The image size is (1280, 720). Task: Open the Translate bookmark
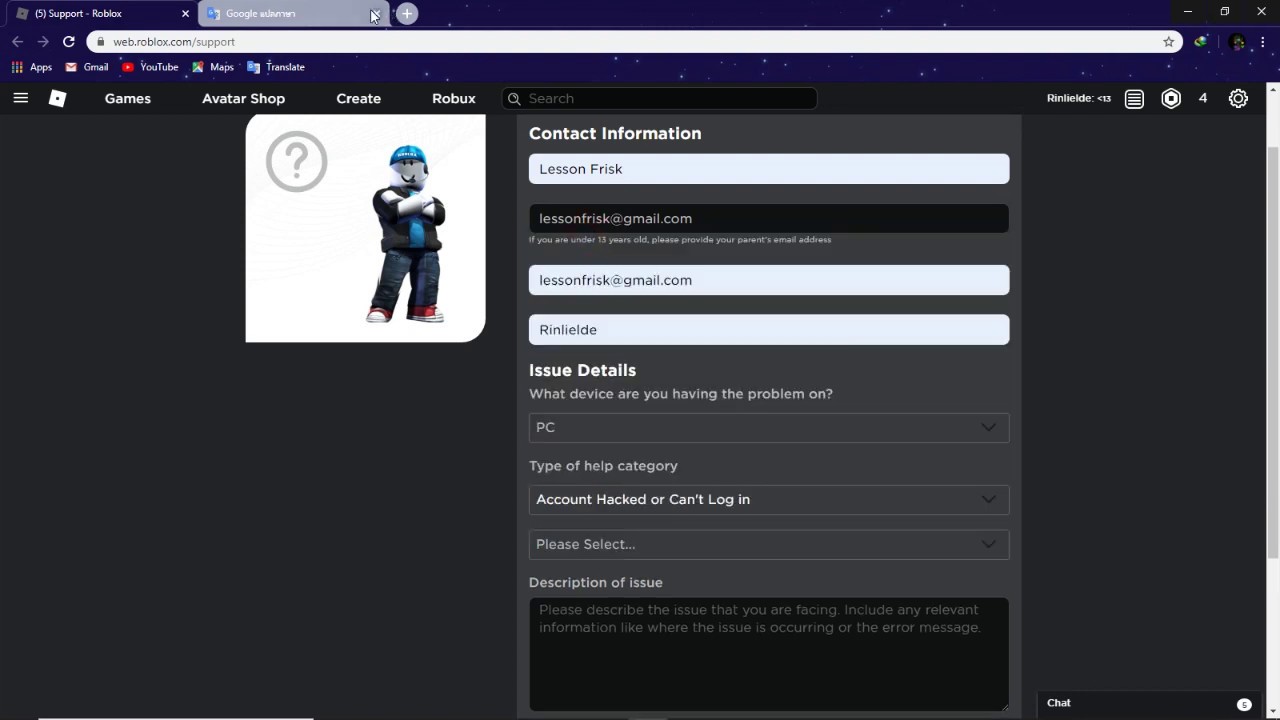pos(276,67)
